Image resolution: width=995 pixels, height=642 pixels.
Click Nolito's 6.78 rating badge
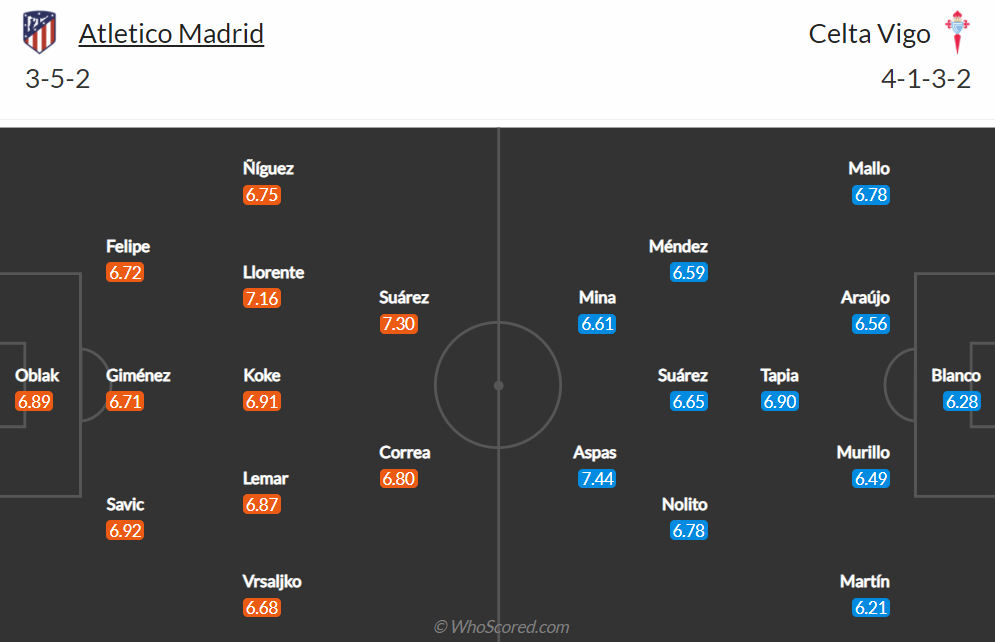(689, 530)
